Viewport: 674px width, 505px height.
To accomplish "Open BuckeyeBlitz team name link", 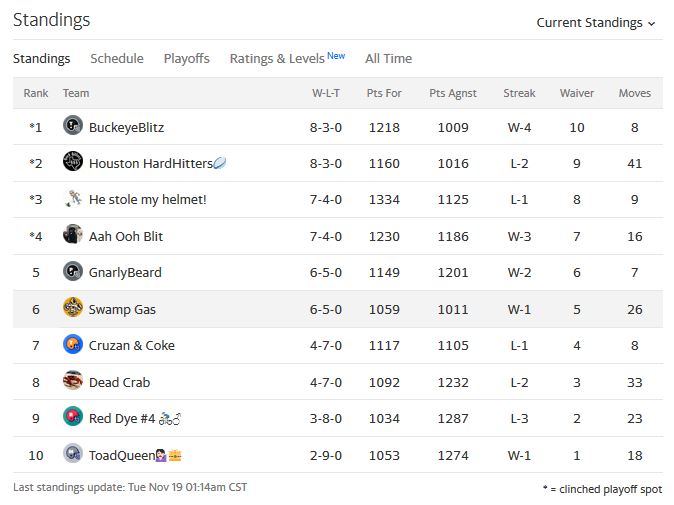I will pos(126,128).
